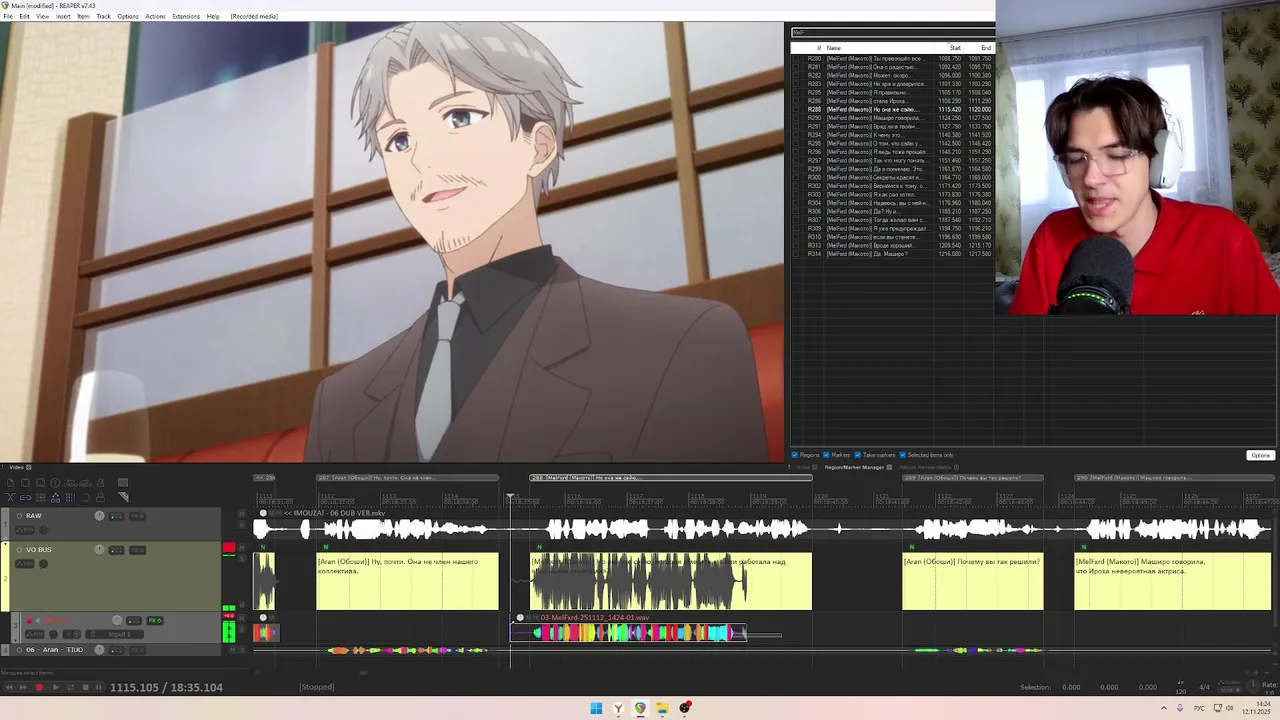
Task: Toggle auto-crossfade toolbar icon
Action: pyautogui.click(x=10, y=497)
